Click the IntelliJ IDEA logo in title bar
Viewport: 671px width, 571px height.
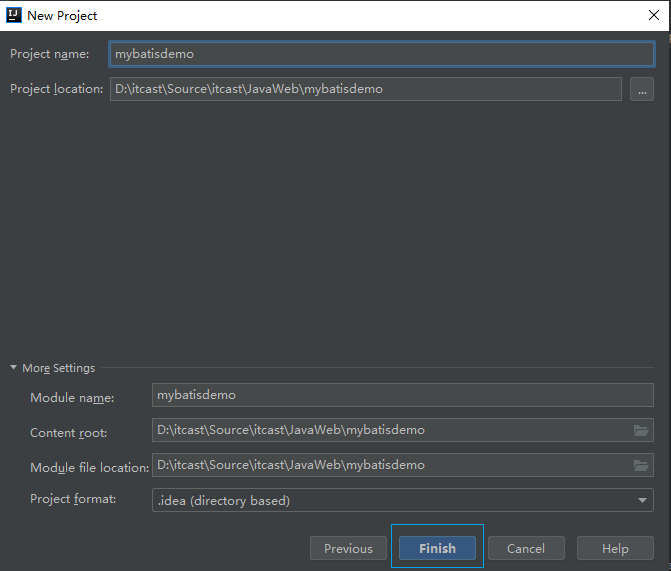coord(13,16)
